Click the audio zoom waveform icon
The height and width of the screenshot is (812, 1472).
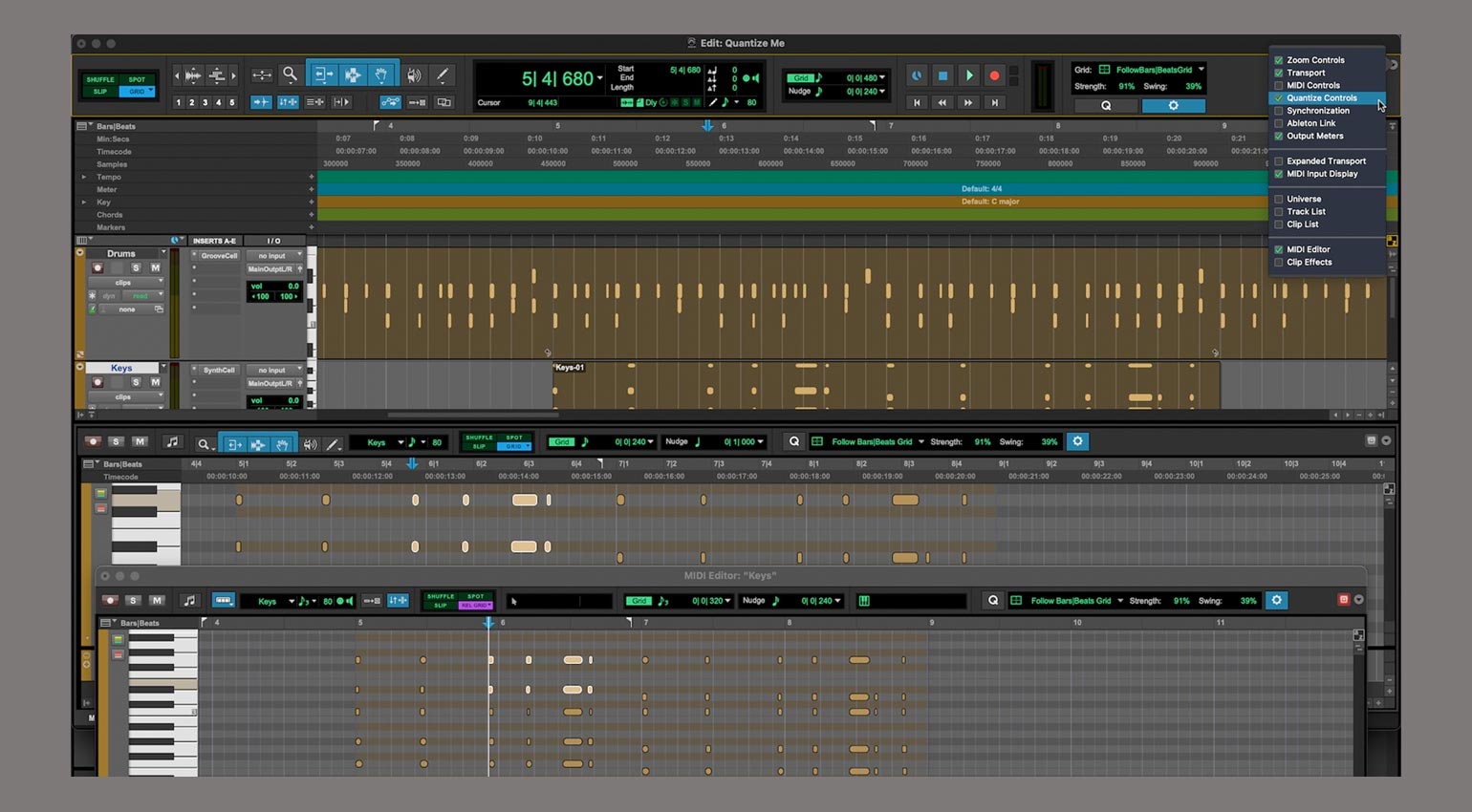193,75
